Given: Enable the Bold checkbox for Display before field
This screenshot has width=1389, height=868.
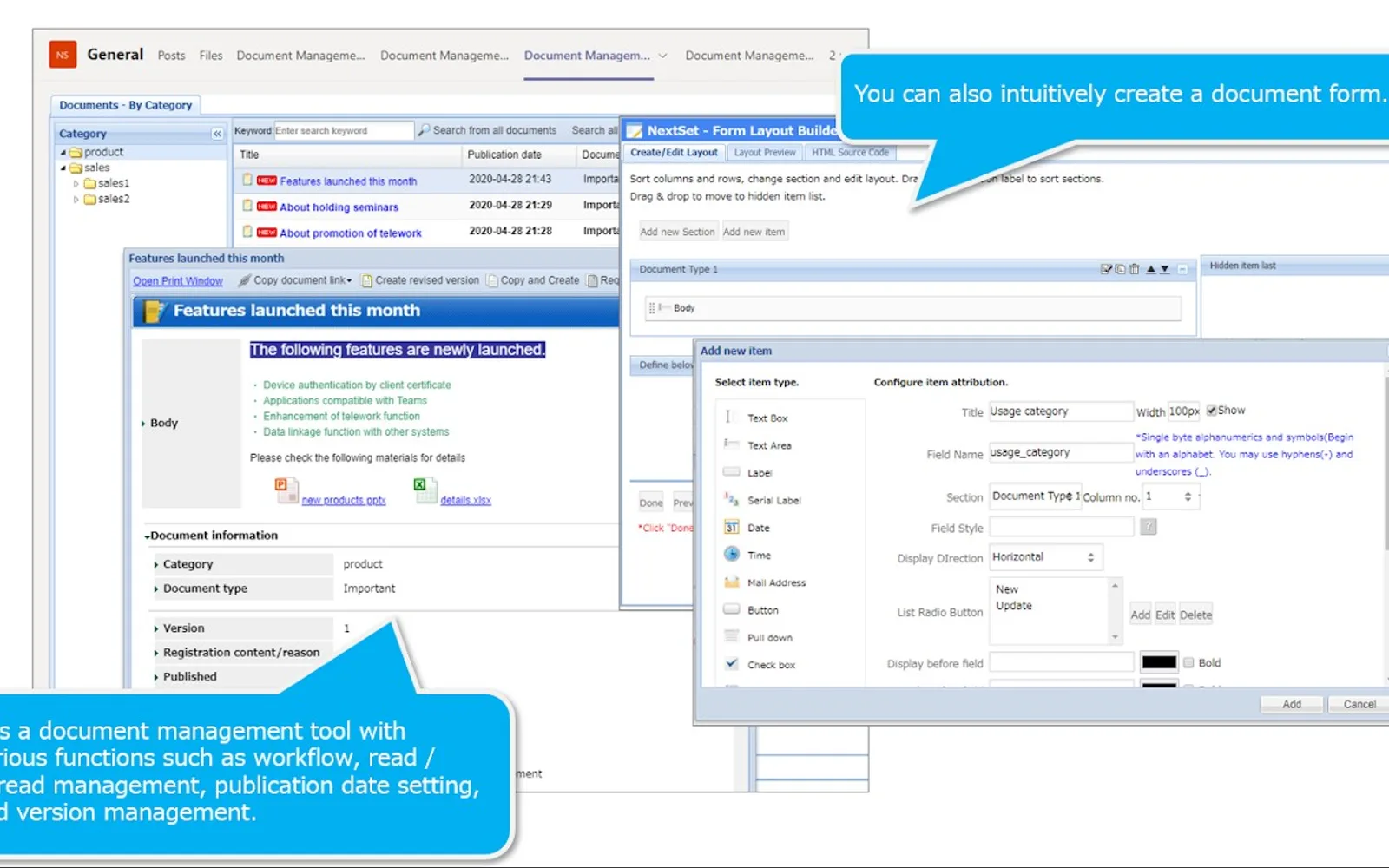Looking at the screenshot, I should (1188, 662).
